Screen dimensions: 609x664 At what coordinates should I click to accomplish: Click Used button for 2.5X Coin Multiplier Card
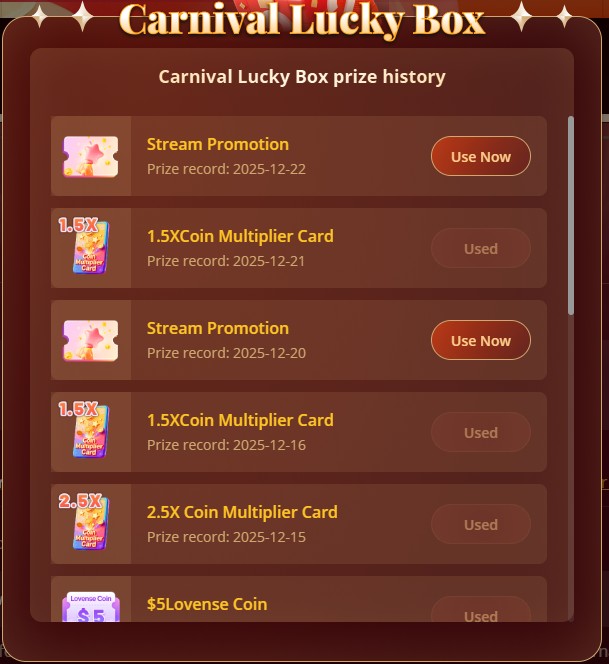coord(481,524)
